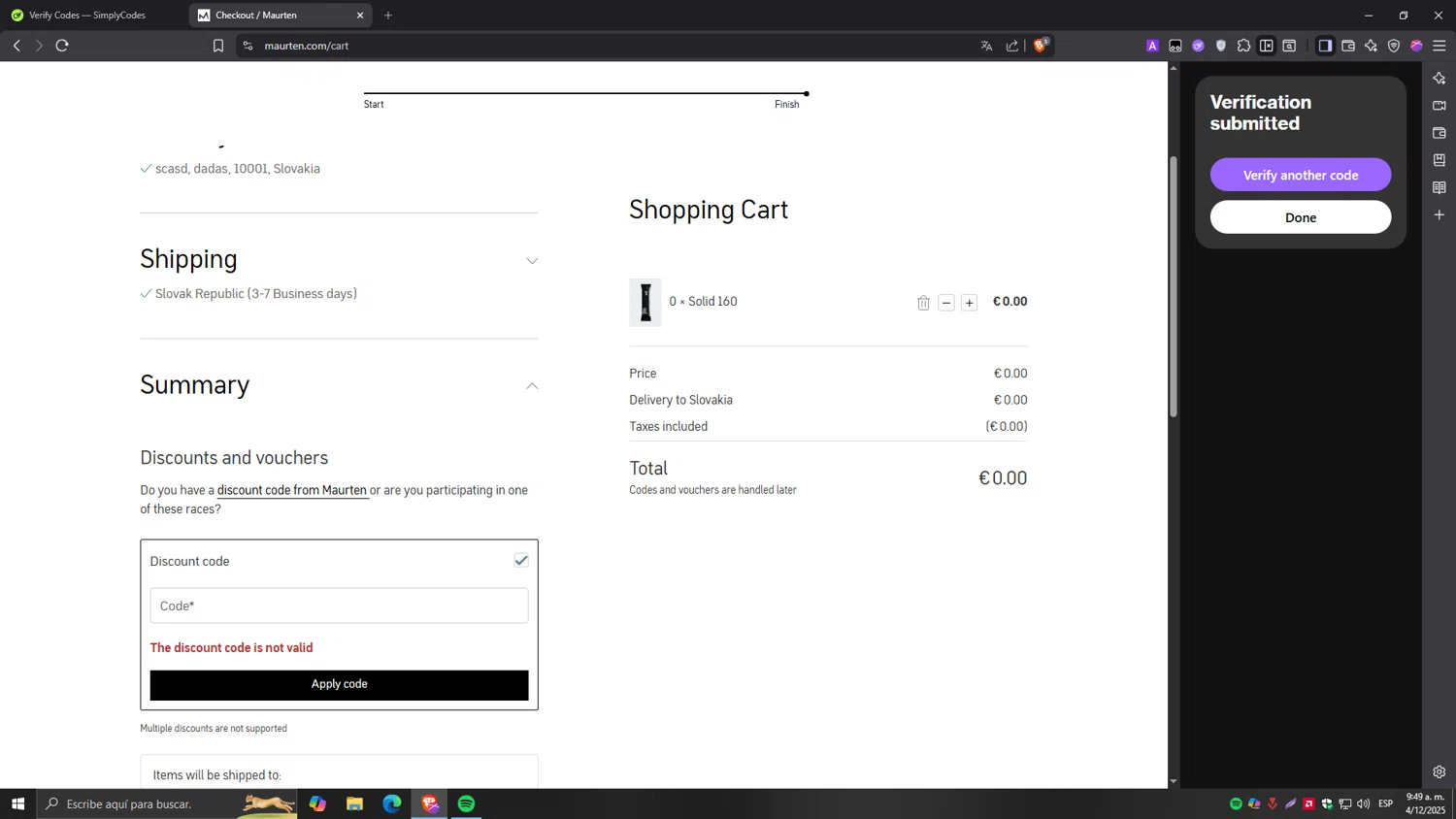Bookmark this page using the bookmark icon
The height and width of the screenshot is (819, 1456).
218,46
